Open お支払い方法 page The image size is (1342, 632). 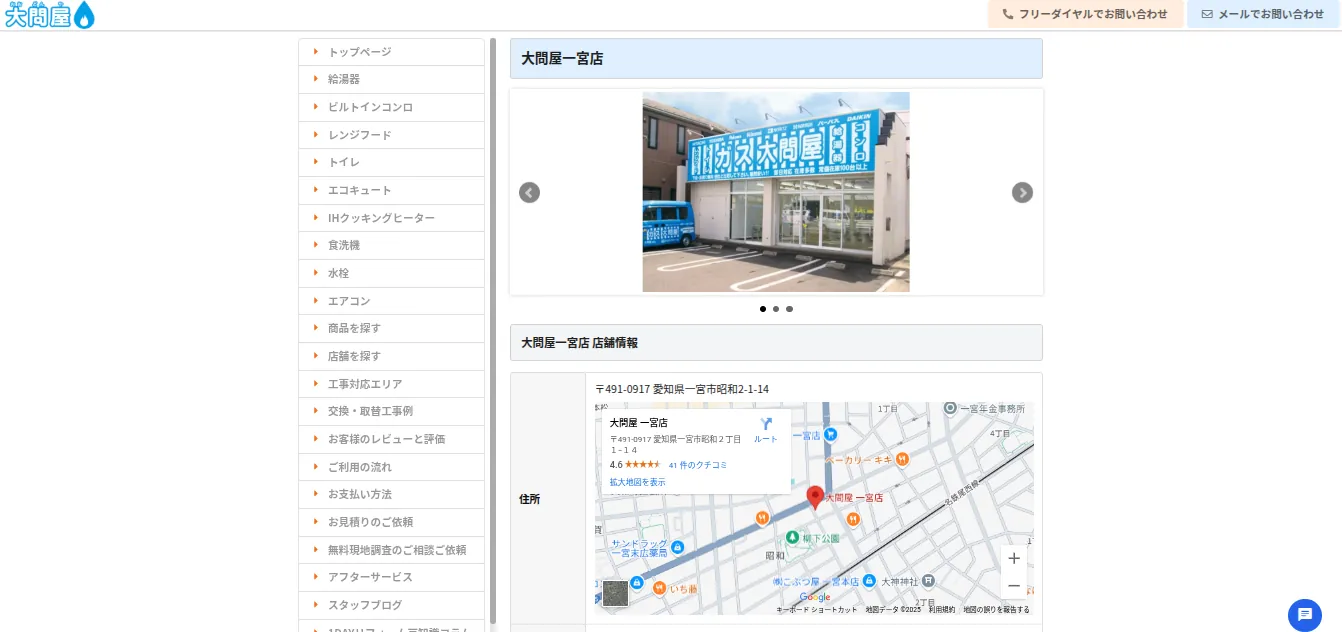tap(391, 494)
